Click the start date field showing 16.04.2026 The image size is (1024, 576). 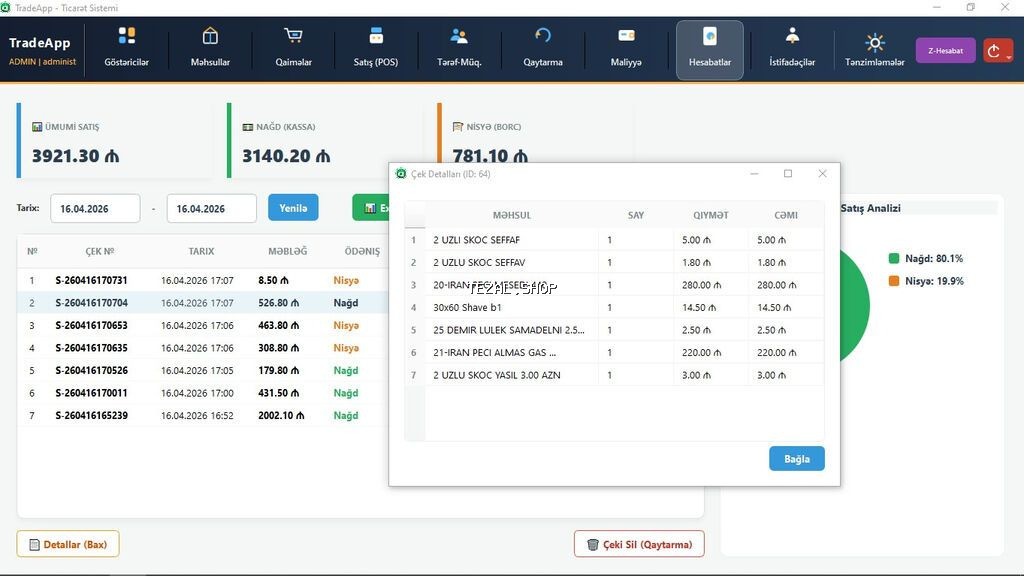[x=95, y=208]
